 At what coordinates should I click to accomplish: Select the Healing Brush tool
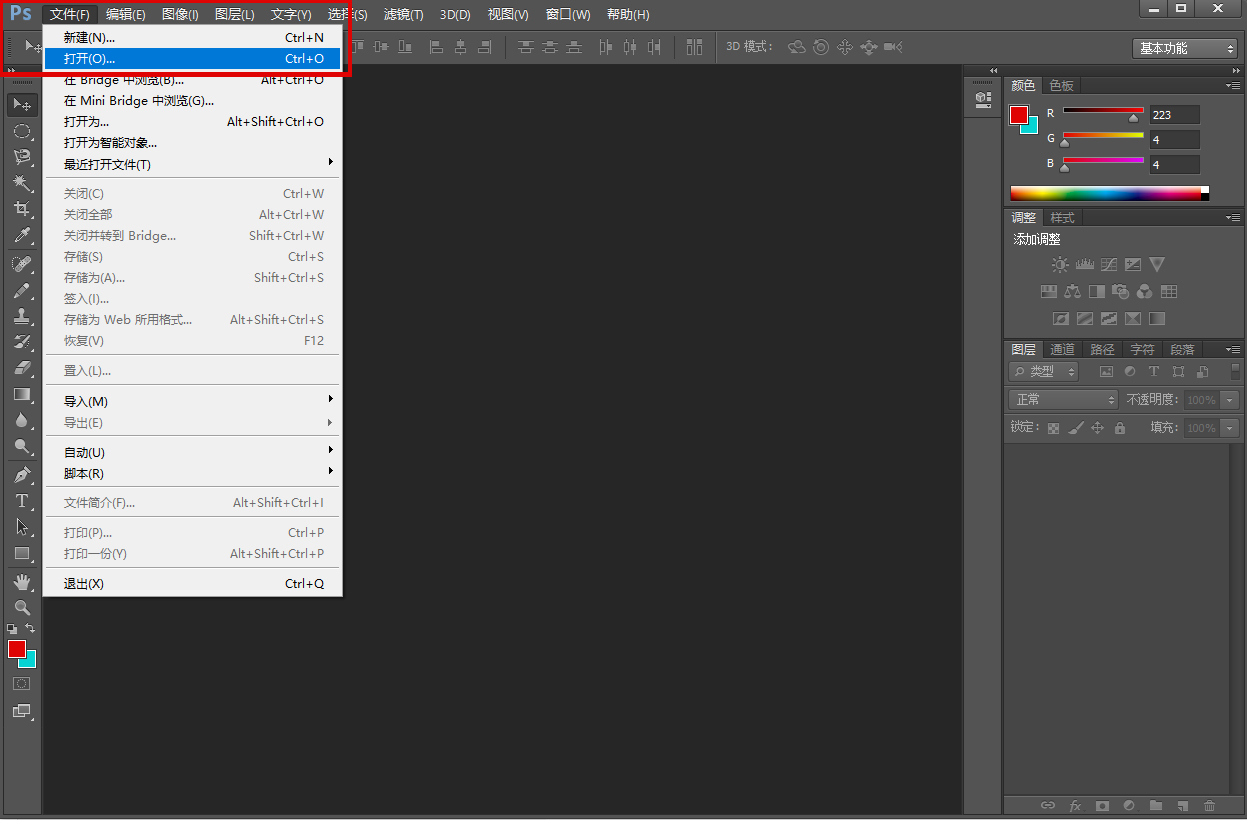[21, 264]
